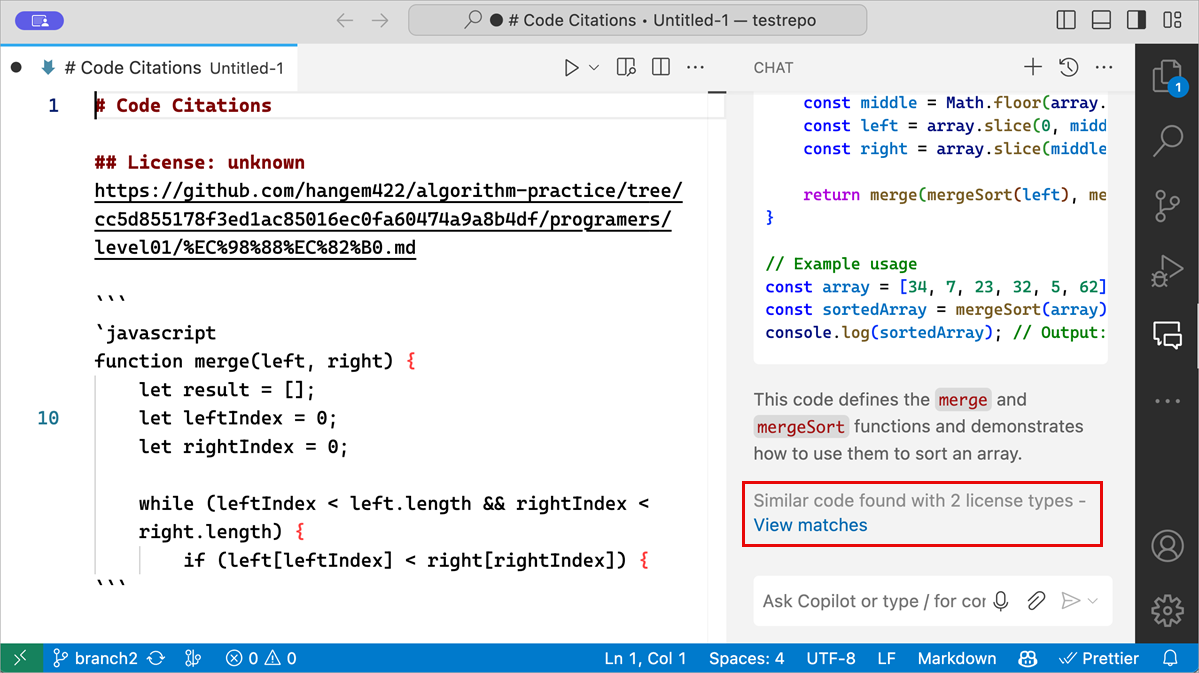The width and height of the screenshot is (1199, 673).
Task: Start voice input with the microphone icon
Action: coord(1001,601)
